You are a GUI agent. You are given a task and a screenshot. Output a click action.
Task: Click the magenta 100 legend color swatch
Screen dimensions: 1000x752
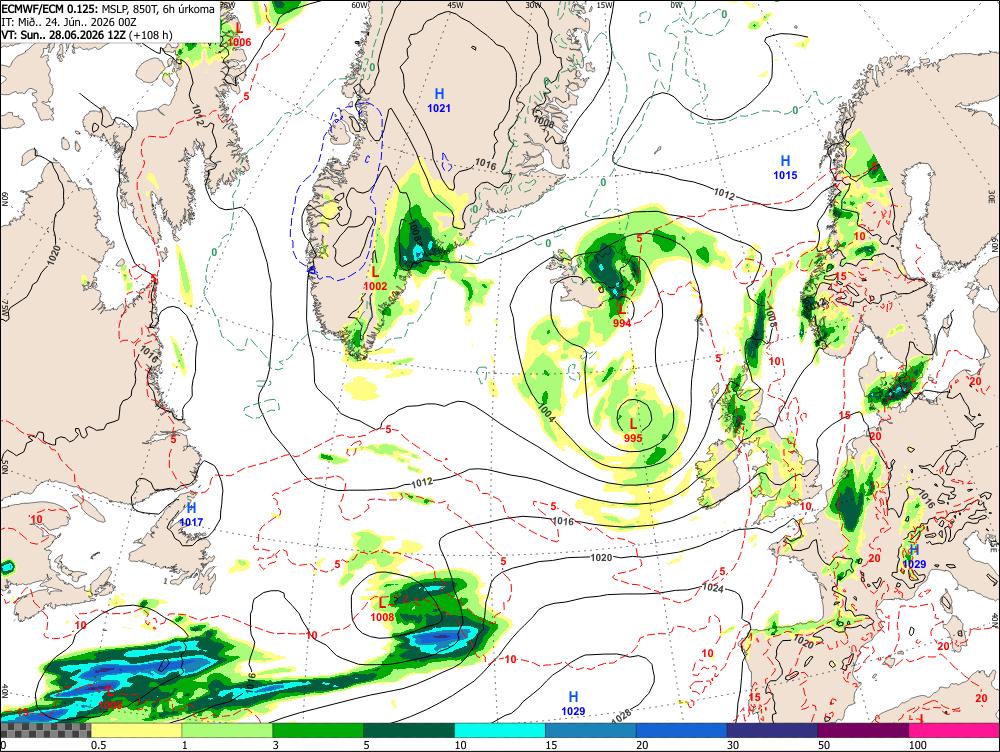(955, 730)
